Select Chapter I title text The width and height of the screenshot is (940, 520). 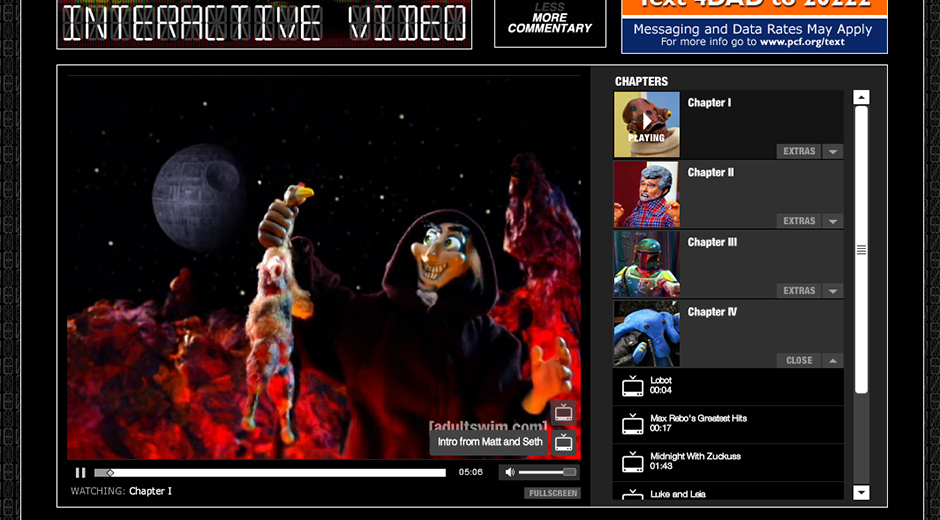coord(709,103)
